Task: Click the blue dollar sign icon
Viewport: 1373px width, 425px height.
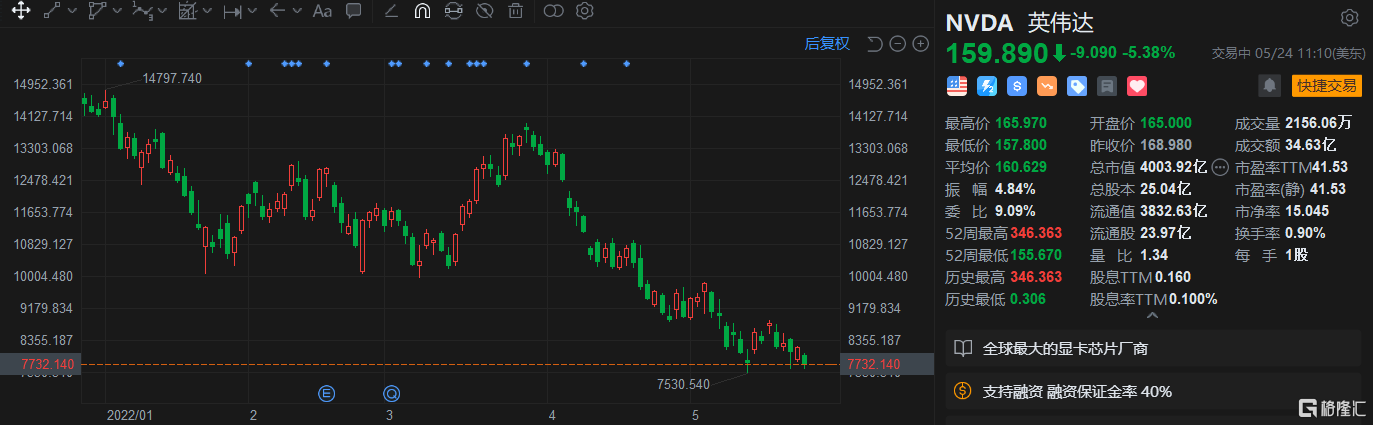Action: click(x=1017, y=86)
